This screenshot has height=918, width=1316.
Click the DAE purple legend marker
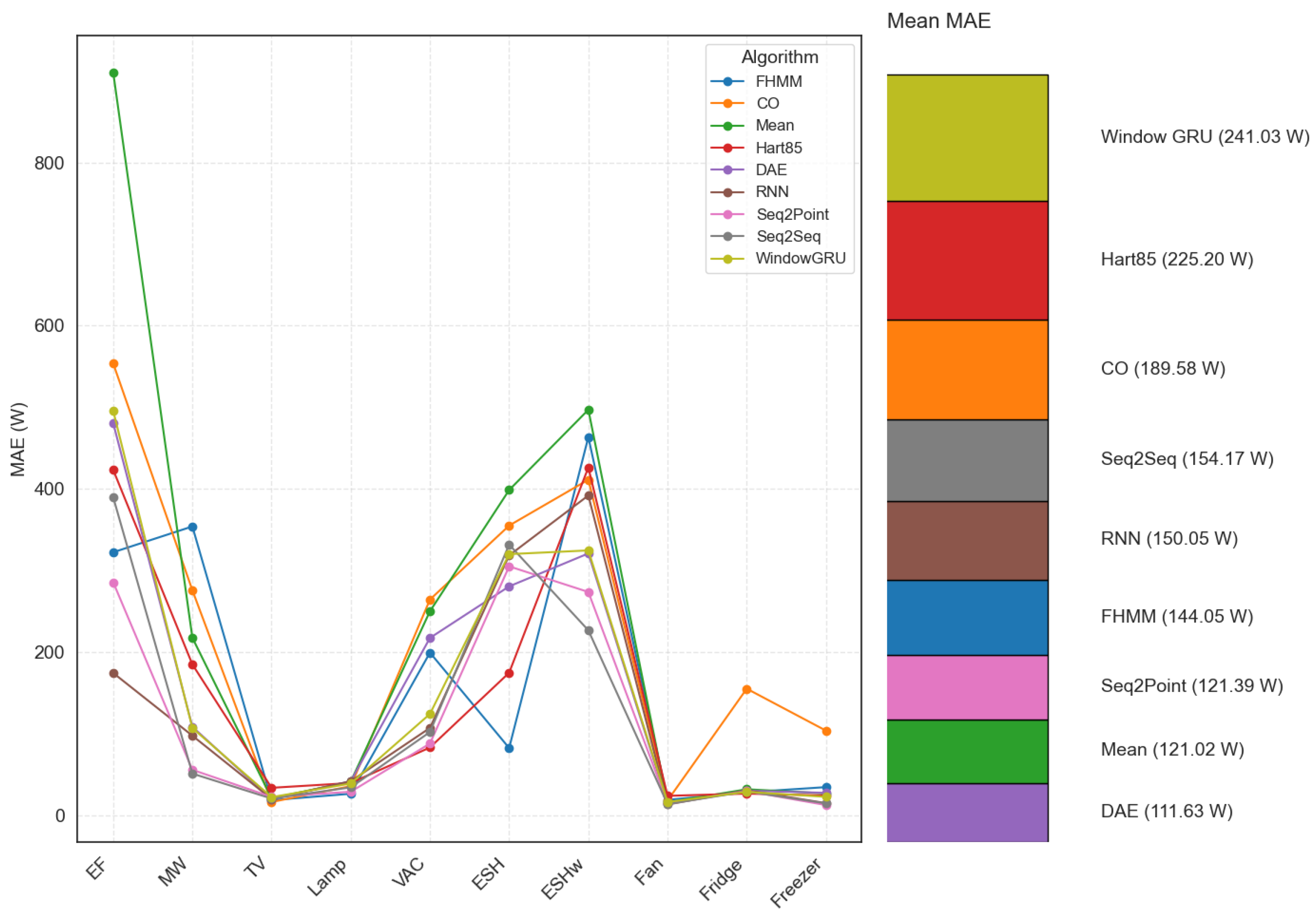[727, 170]
